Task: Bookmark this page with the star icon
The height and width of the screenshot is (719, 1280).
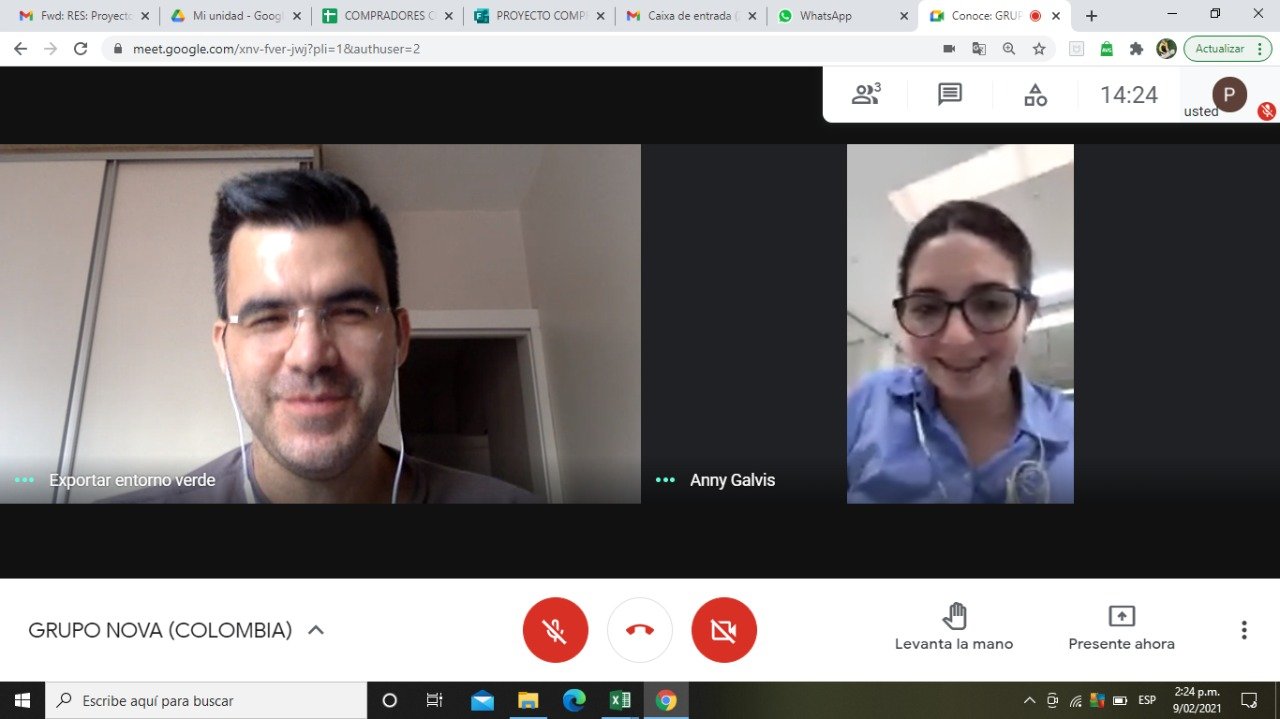Action: click(x=1039, y=49)
